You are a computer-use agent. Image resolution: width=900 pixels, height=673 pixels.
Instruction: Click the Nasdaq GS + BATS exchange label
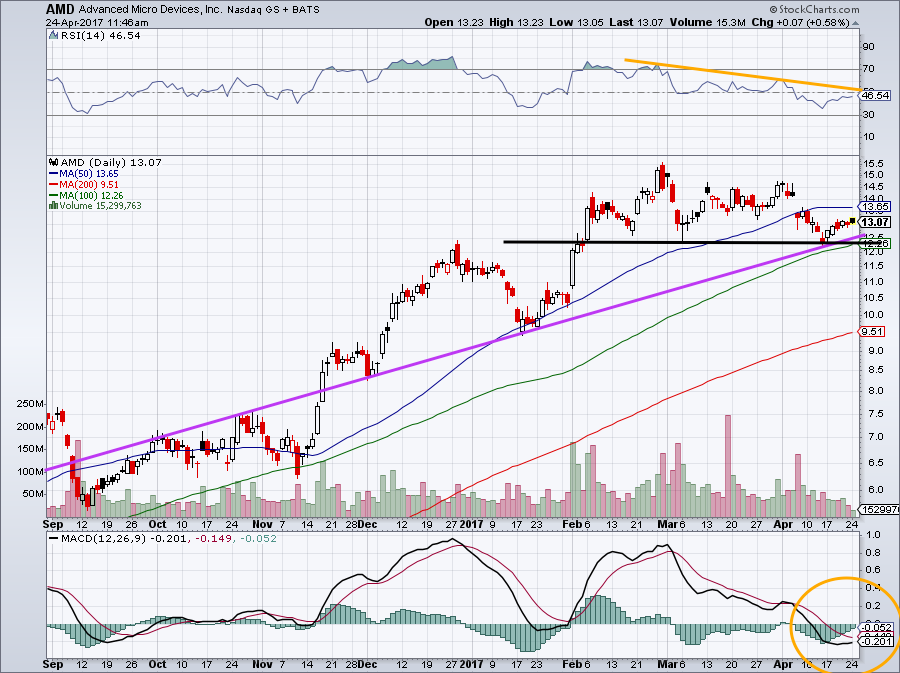[273, 10]
